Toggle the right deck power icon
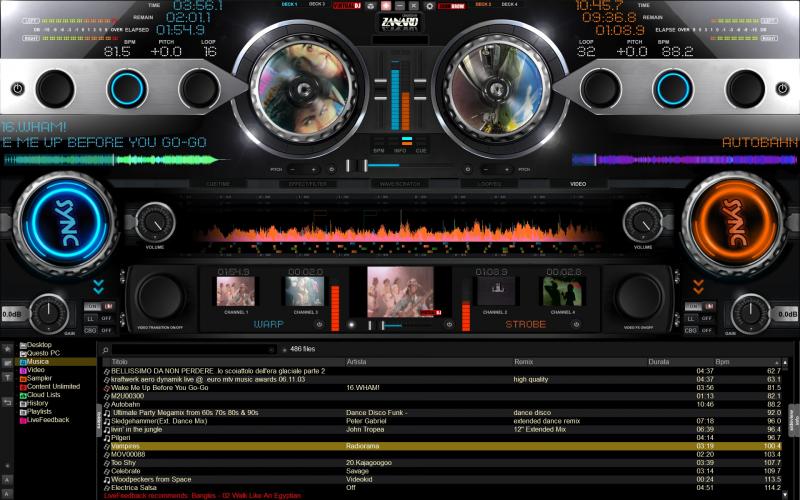800x500 pixels. point(782,89)
